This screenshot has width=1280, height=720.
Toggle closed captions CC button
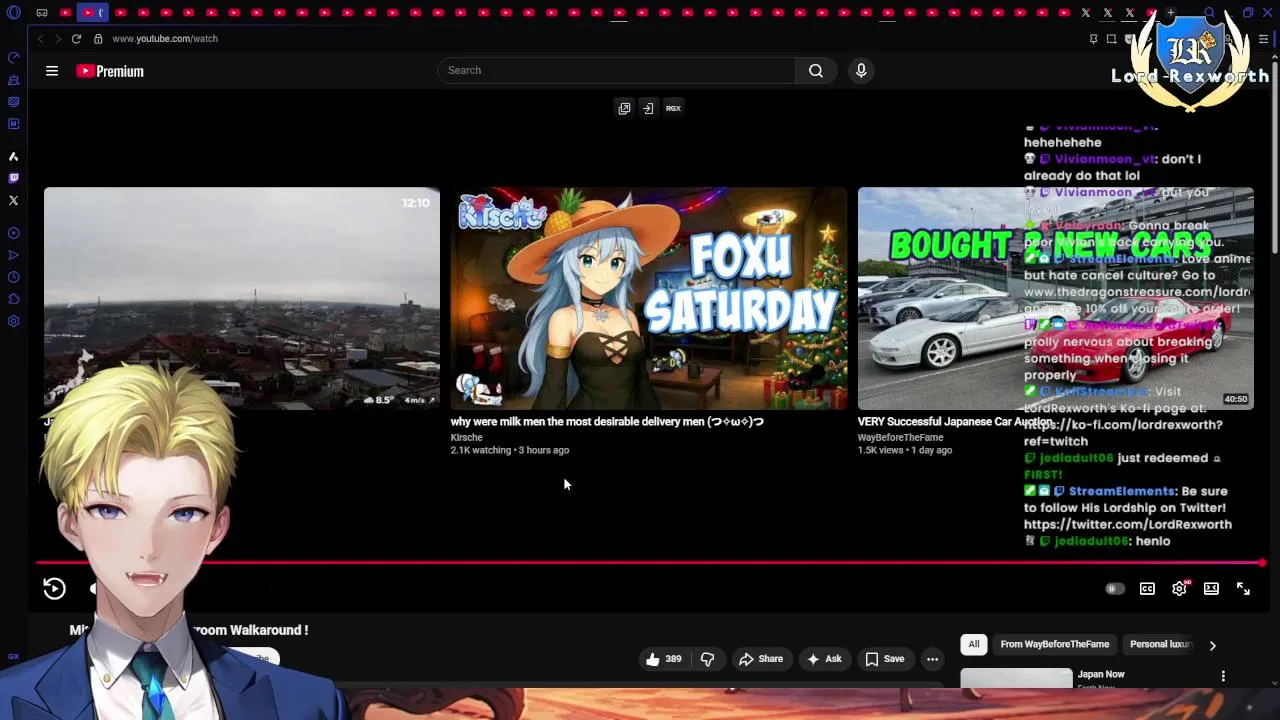pos(1147,589)
